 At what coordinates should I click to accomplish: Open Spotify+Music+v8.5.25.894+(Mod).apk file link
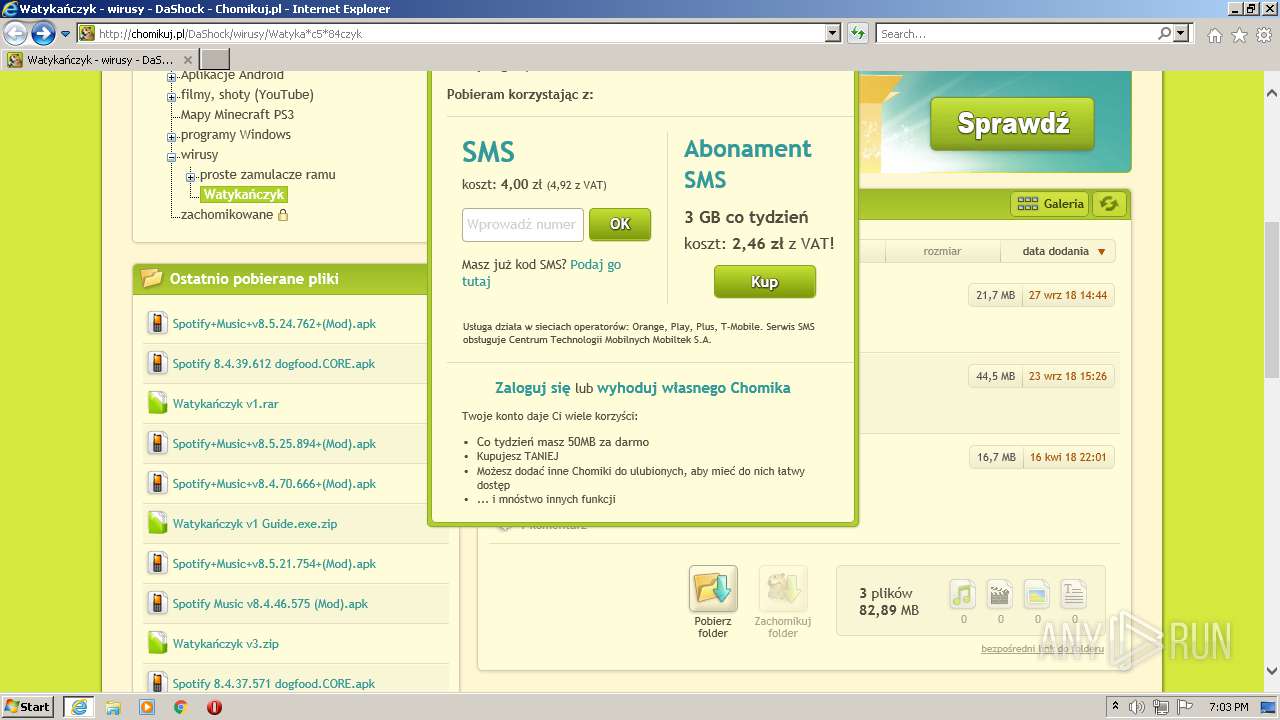click(x=274, y=444)
